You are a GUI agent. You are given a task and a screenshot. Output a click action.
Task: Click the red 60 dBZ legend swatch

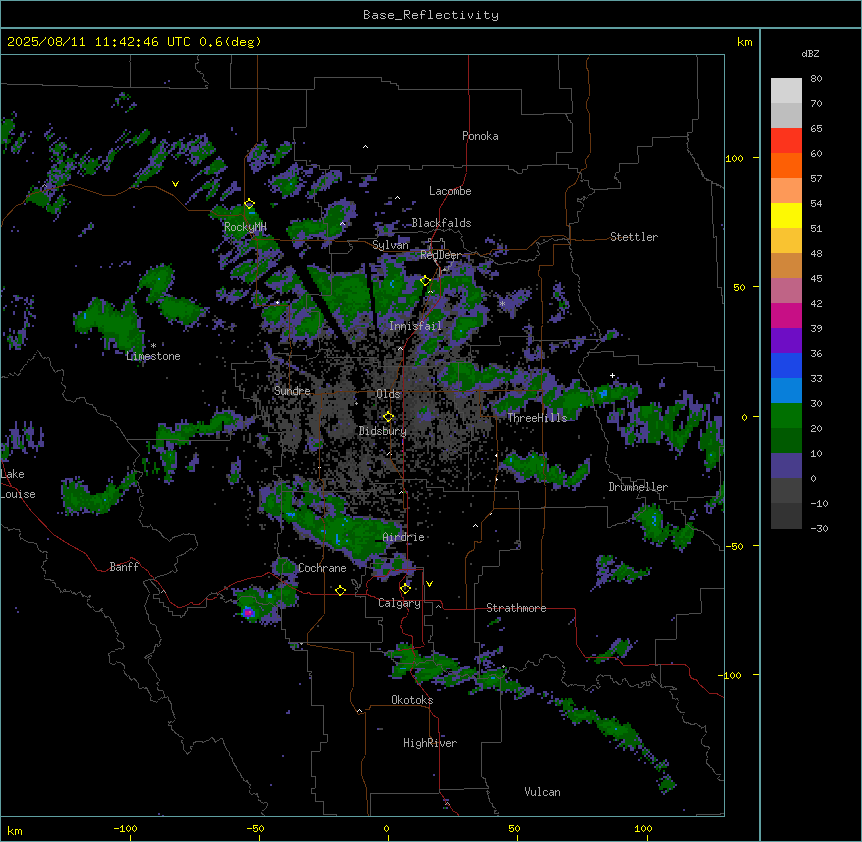[786, 141]
